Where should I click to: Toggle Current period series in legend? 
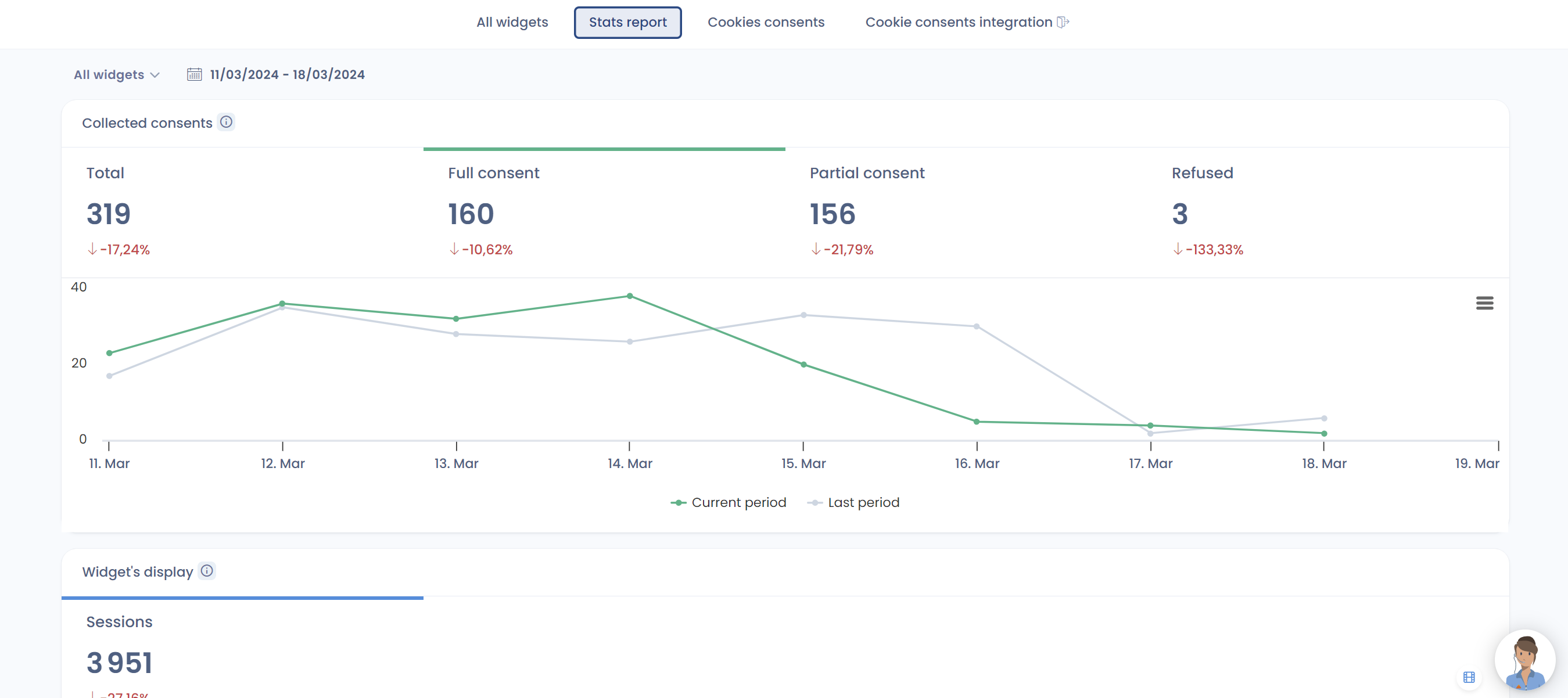pyautogui.click(x=738, y=503)
